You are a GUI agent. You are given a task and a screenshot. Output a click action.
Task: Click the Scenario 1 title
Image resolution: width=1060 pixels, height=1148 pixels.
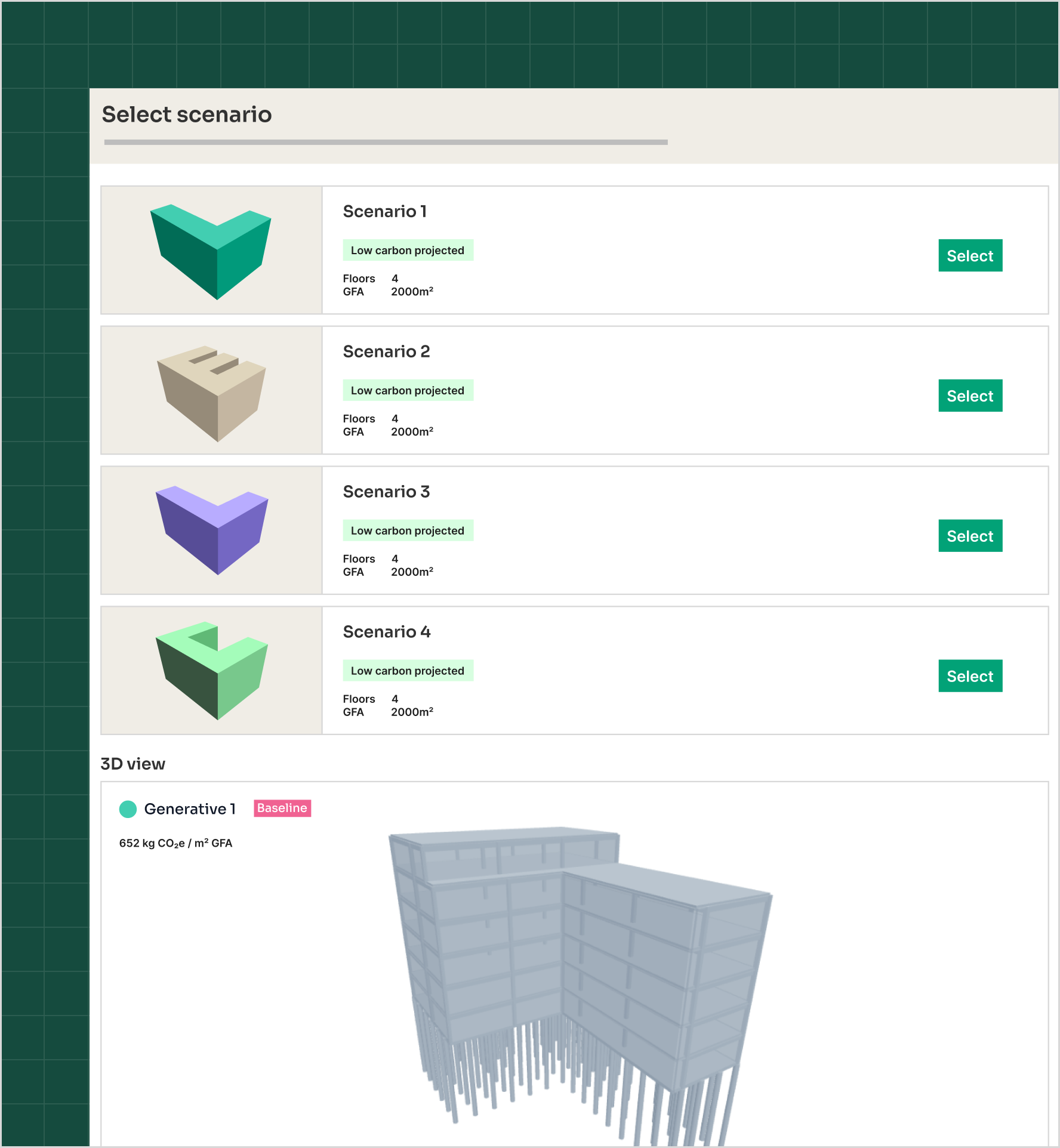click(x=384, y=212)
